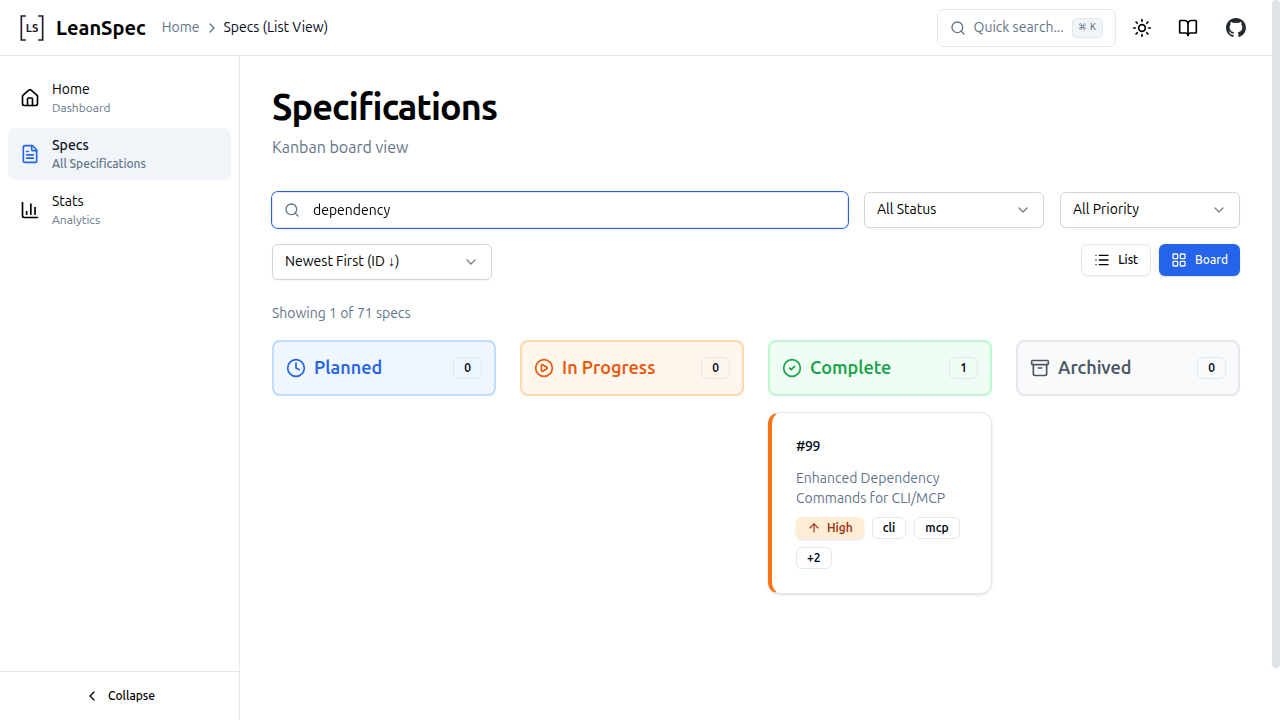Click the Home house icon in sidebar

point(30,97)
